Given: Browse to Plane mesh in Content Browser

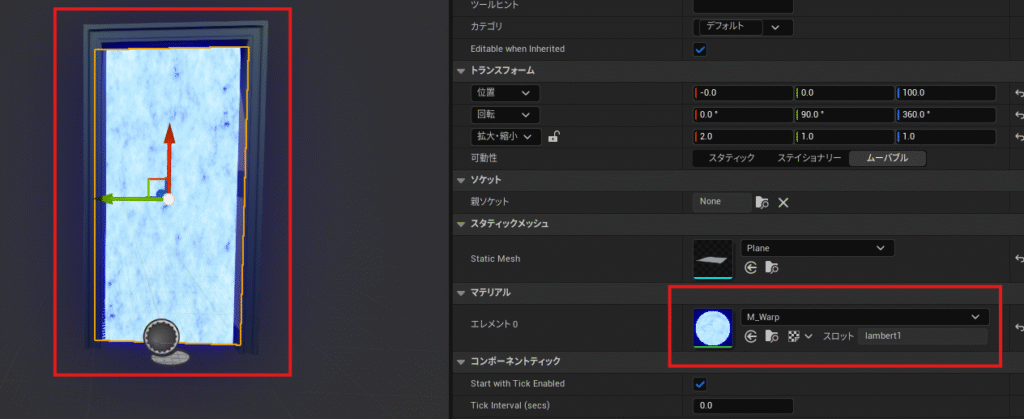Looking at the screenshot, I should [x=772, y=267].
